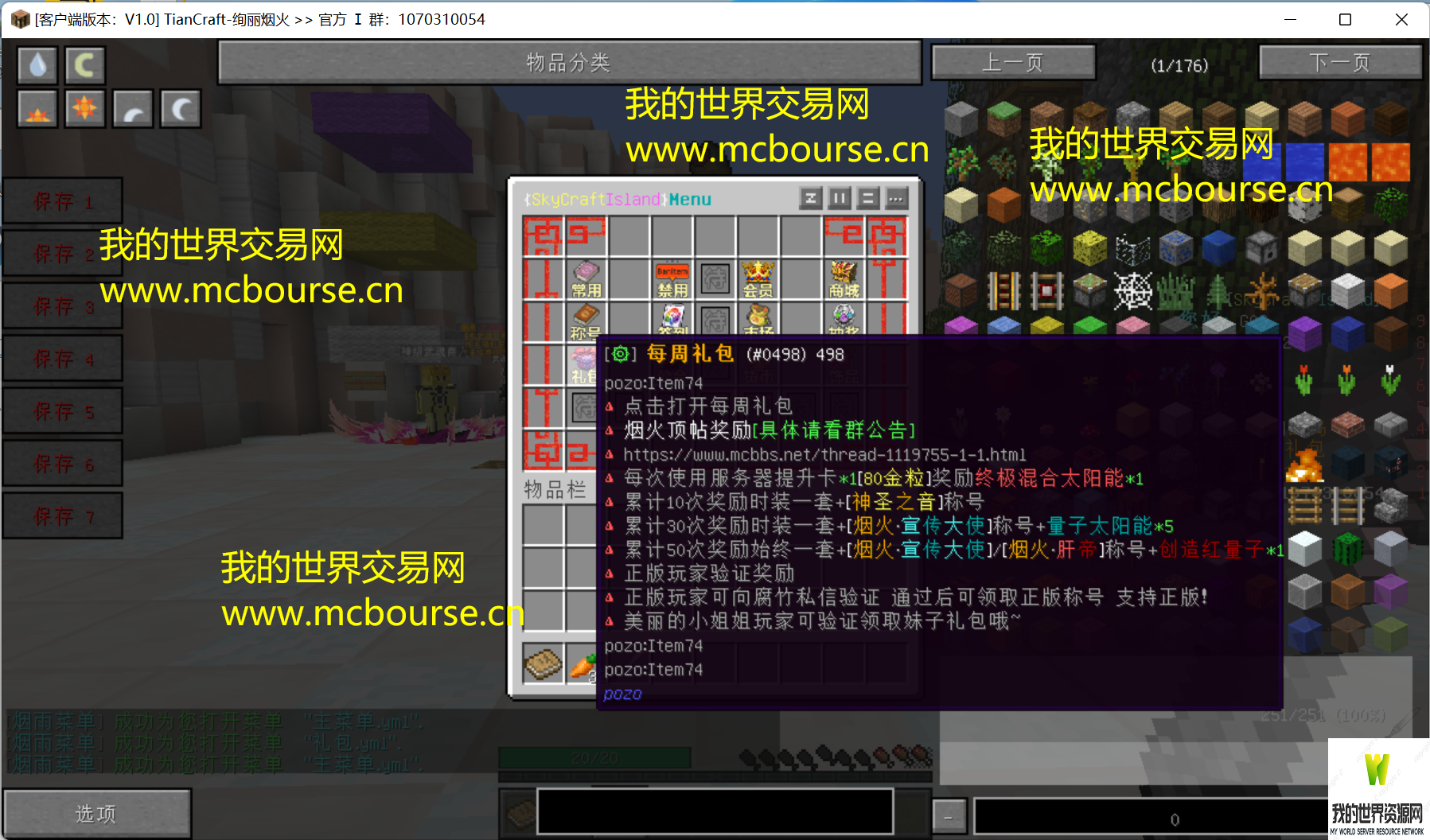Open the 抽奖 lottery item
The image size is (1430, 840).
844,319
